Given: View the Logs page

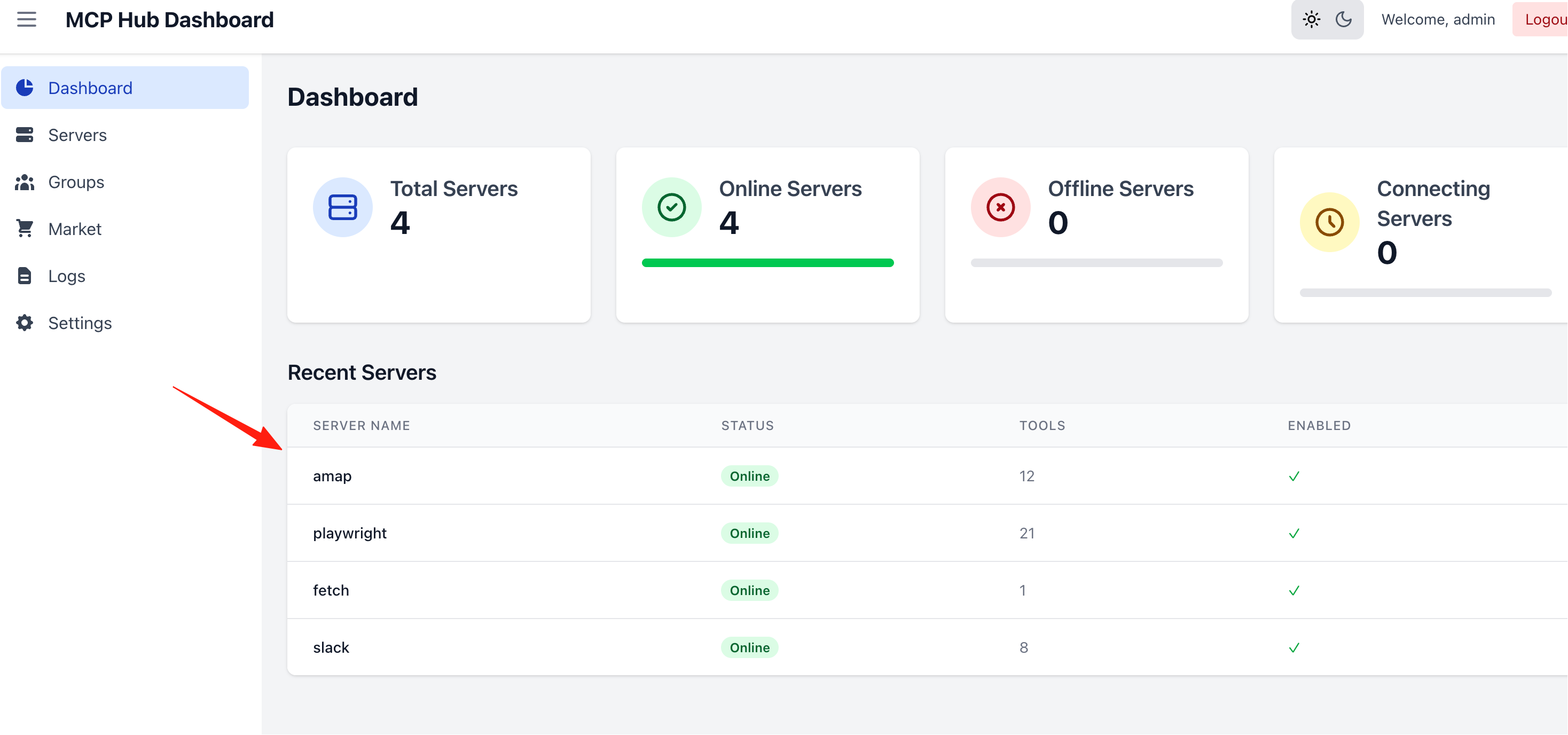Looking at the screenshot, I should pyautogui.click(x=125, y=276).
